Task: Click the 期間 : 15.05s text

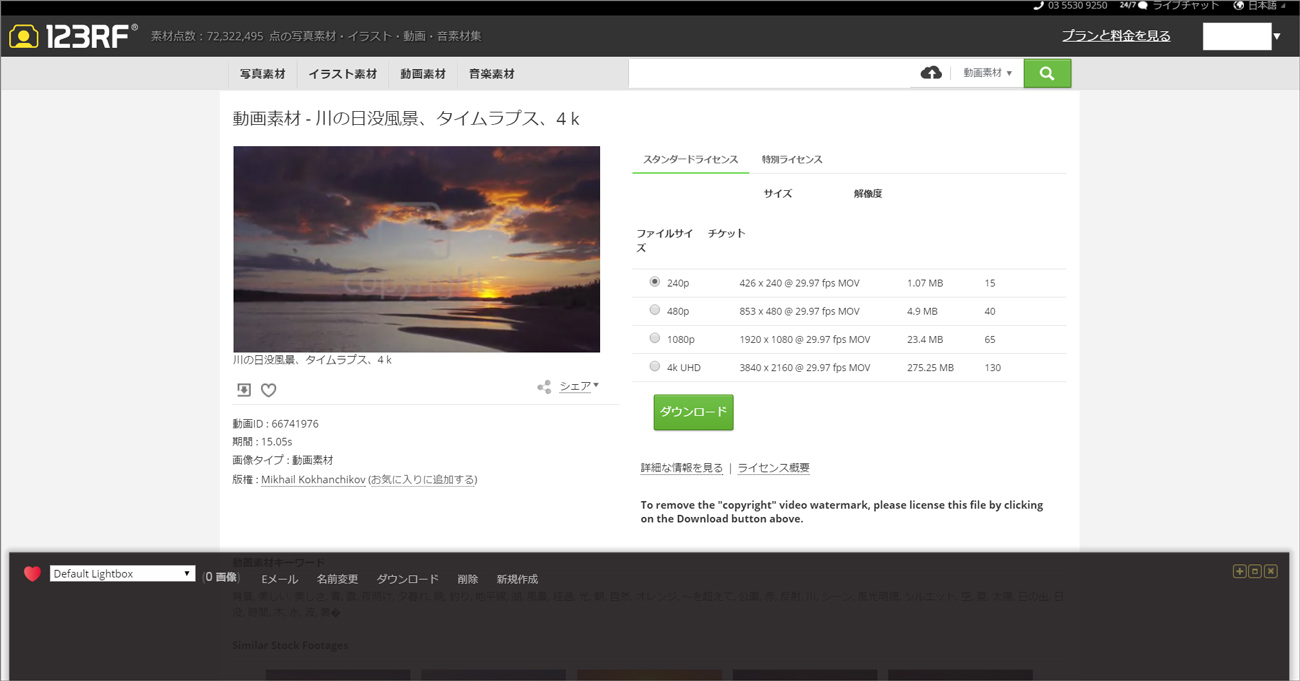Action: [262, 442]
